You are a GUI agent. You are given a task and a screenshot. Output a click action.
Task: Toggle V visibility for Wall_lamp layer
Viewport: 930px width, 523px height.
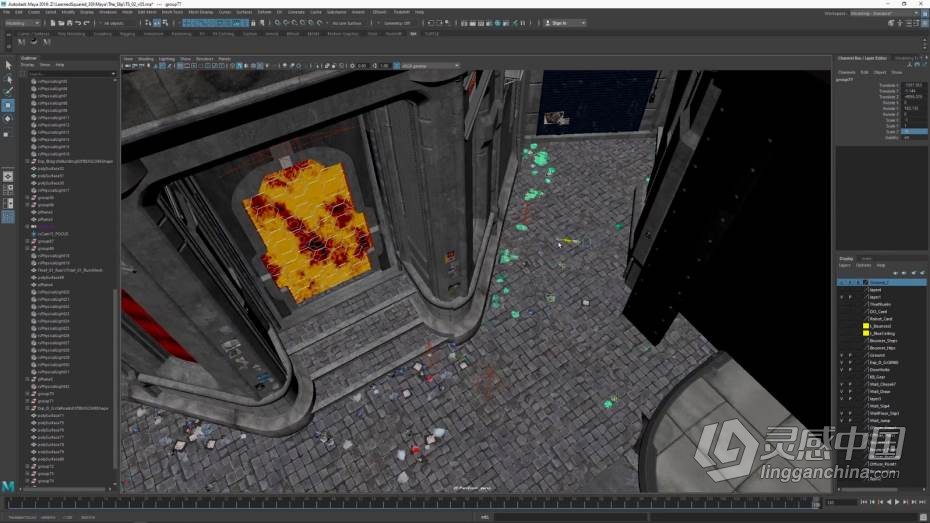(842, 420)
